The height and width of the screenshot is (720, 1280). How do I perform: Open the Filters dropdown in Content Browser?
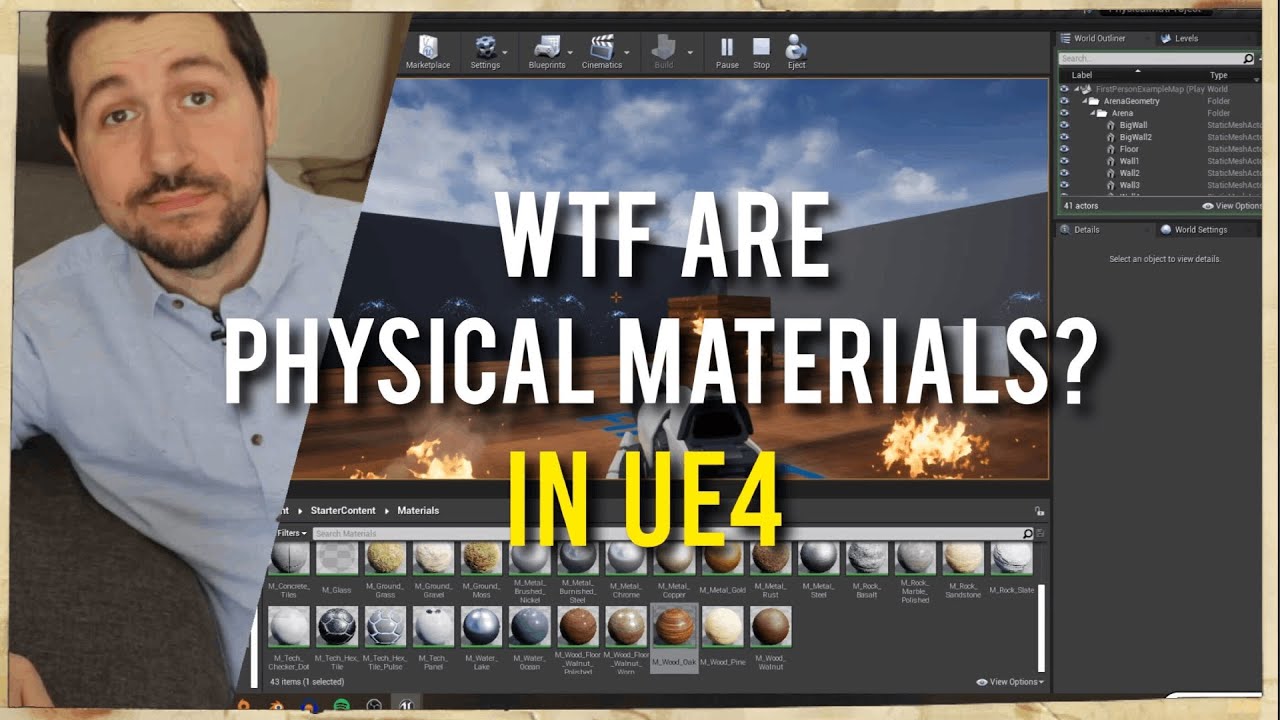click(291, 533)
